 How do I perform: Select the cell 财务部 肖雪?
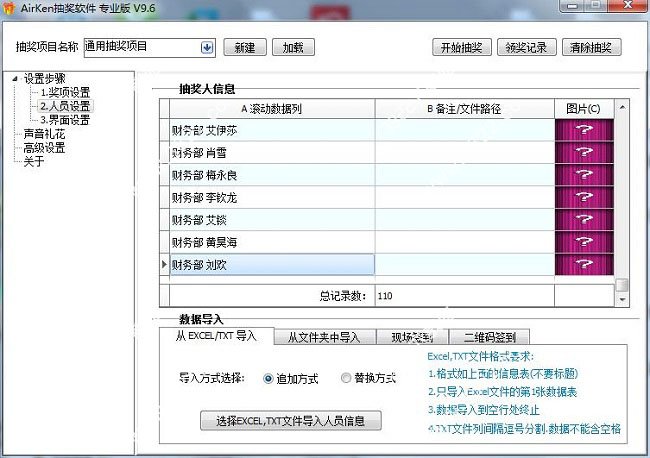pyautogui.click(x=272, y=153)
